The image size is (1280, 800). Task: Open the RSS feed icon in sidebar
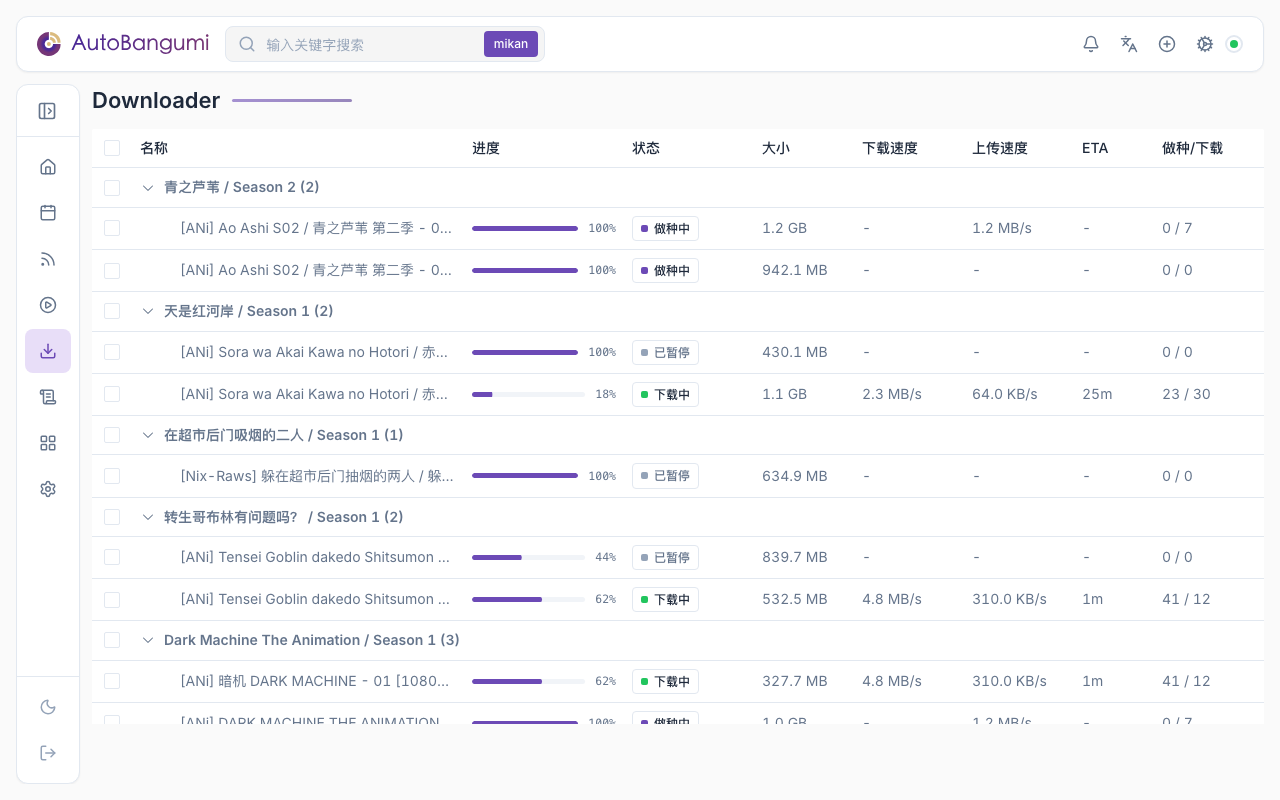pos(48,259)
